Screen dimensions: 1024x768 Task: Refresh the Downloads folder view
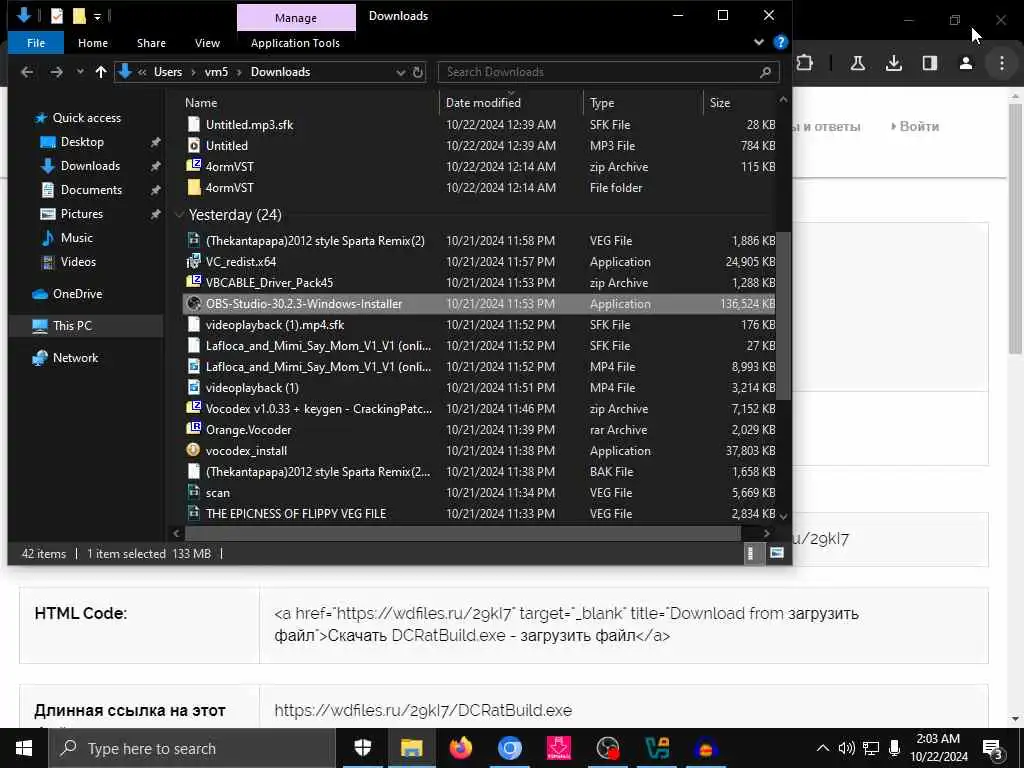[x=418, y=72]
